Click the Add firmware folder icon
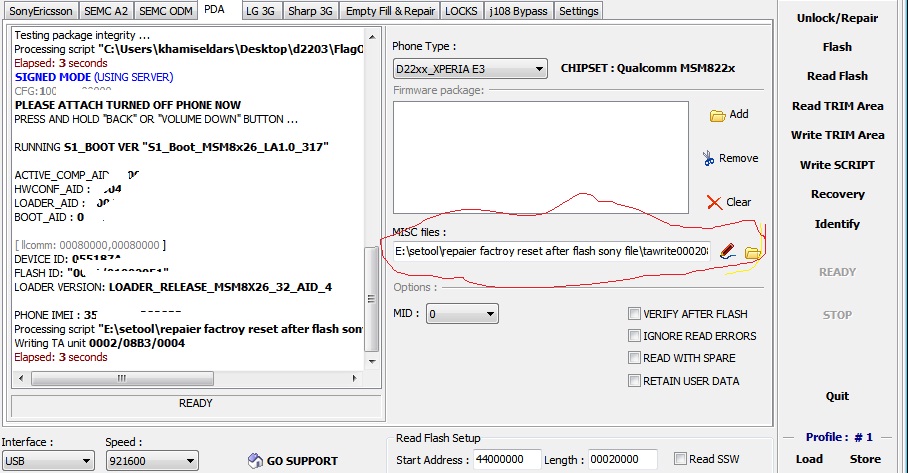 [717, 116]
